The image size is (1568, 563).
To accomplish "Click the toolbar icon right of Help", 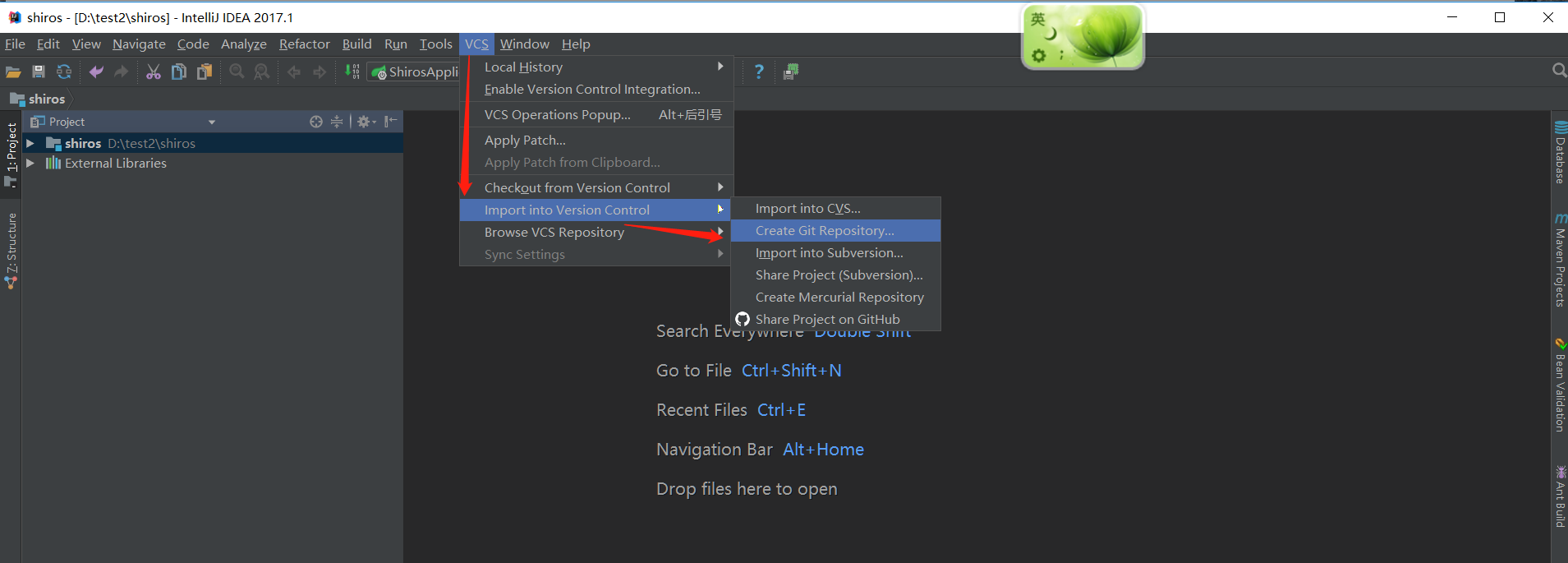I will (x=791, y=72).
